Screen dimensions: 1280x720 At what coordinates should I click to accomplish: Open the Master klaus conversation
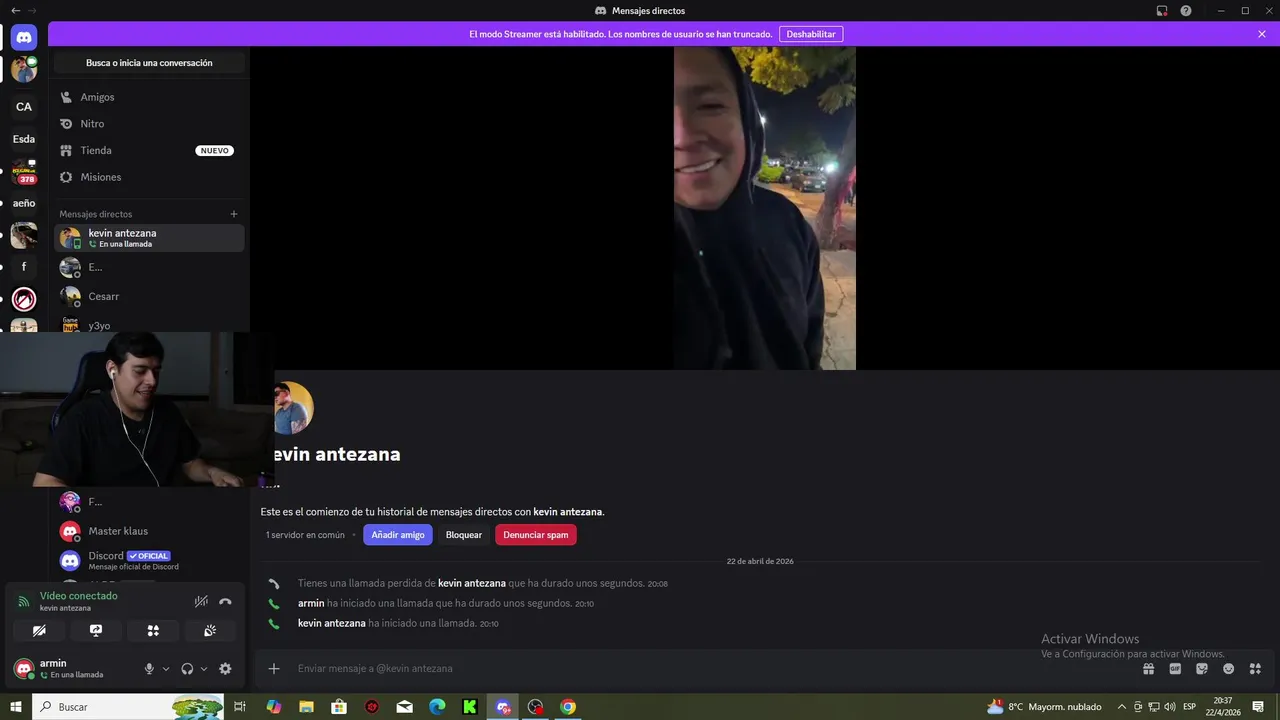[149, 531]
